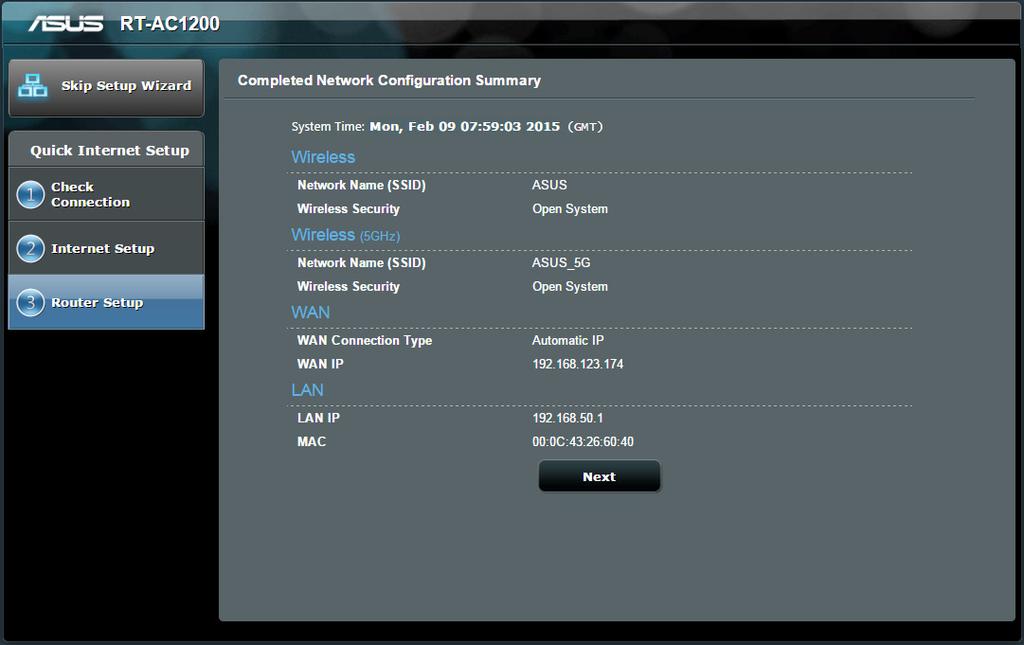Open the Router Setup step
This screenshot has height=645, width=1024.
(x=106, y=302)
